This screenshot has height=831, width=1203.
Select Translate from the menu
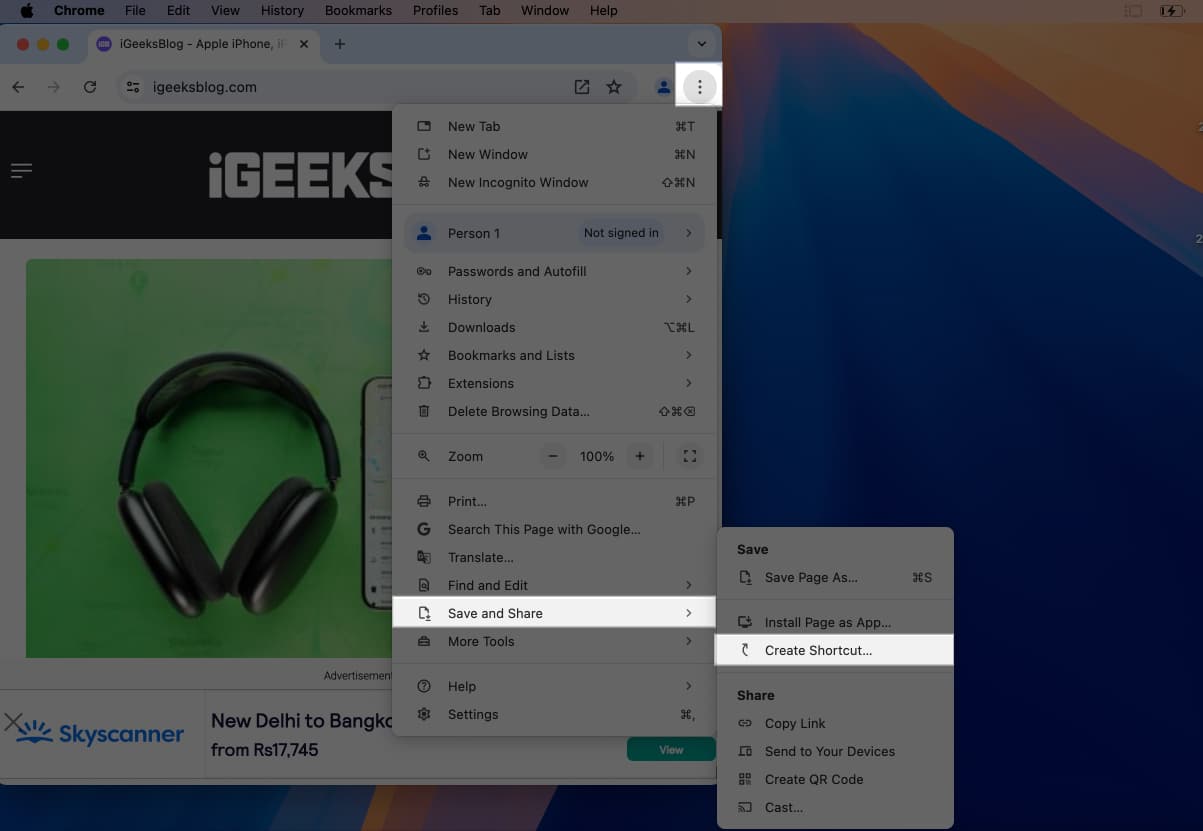pyautogui.click(x=555, y=557)
